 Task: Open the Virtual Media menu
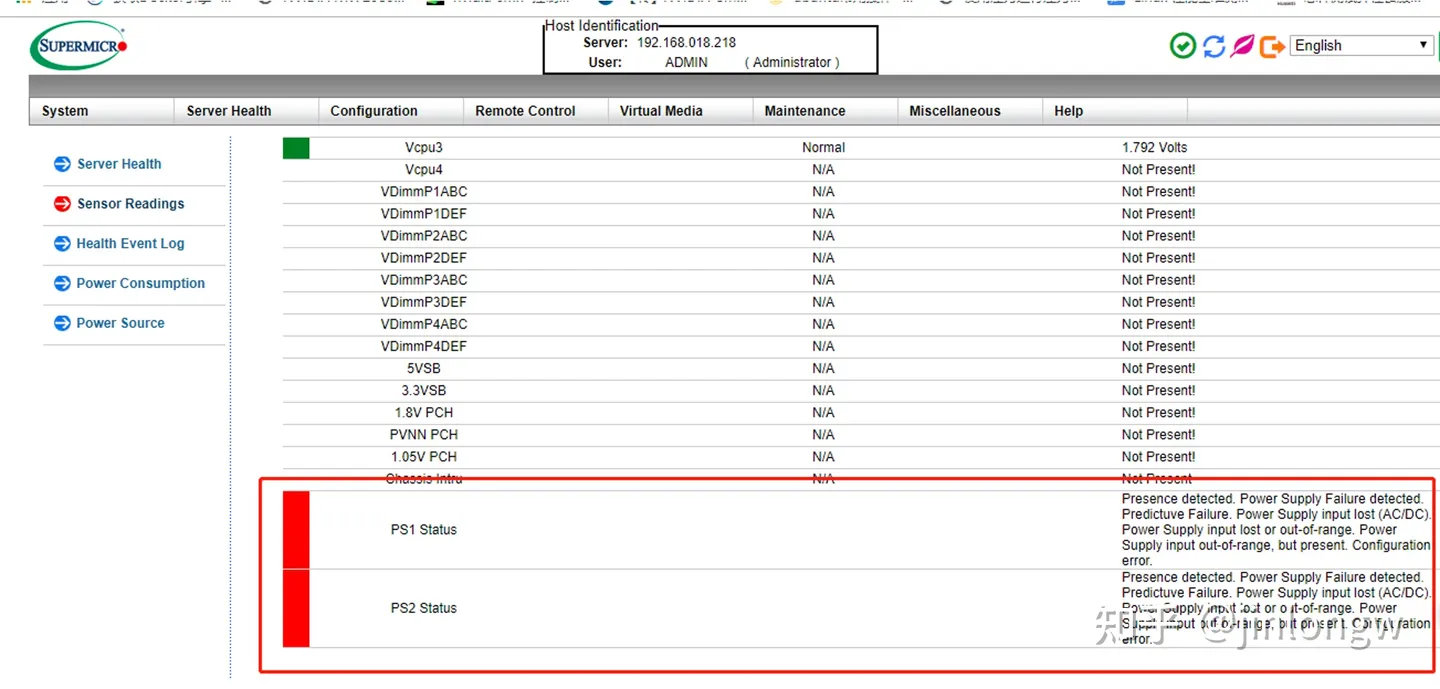pos(660,110)
